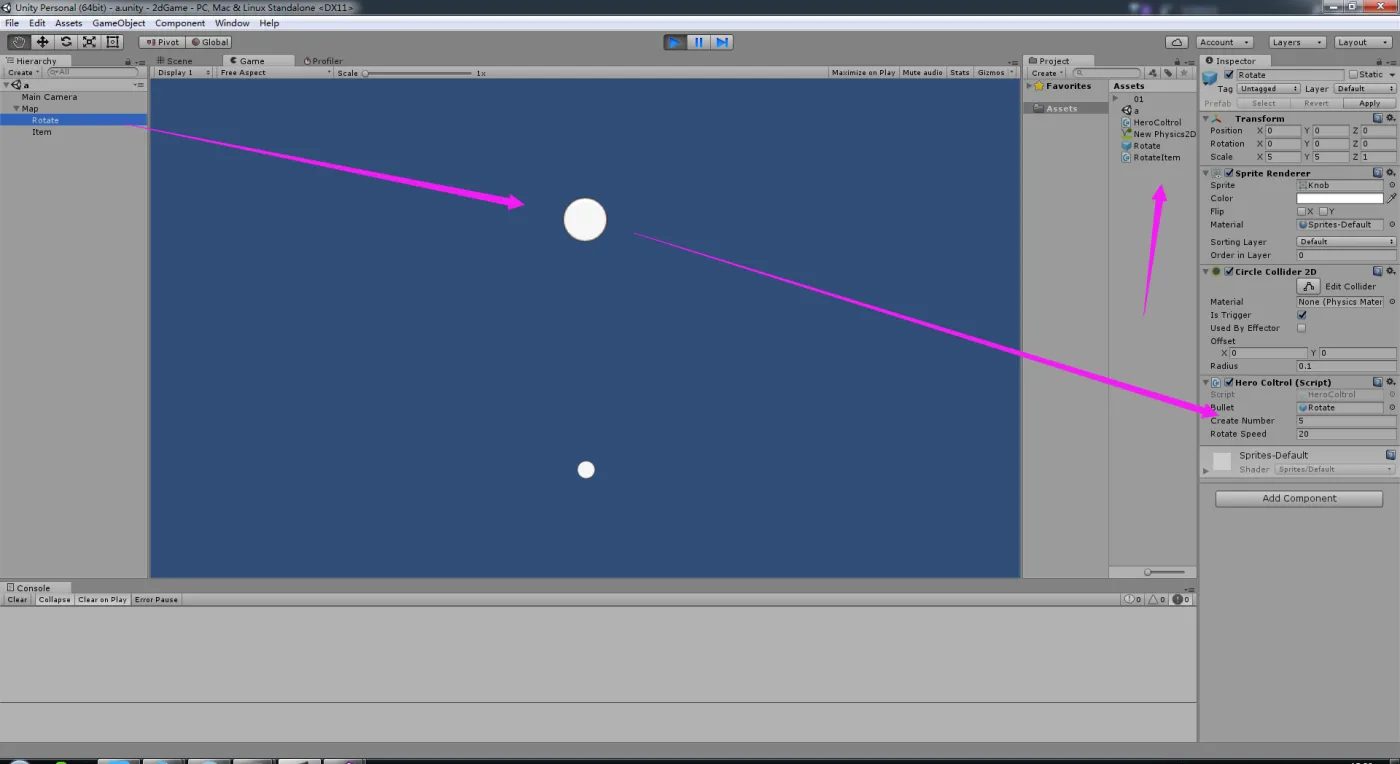Save the search as a favorite (star icon)
This screenshot has width=1400, height=764.
[x=1184, y=73]
